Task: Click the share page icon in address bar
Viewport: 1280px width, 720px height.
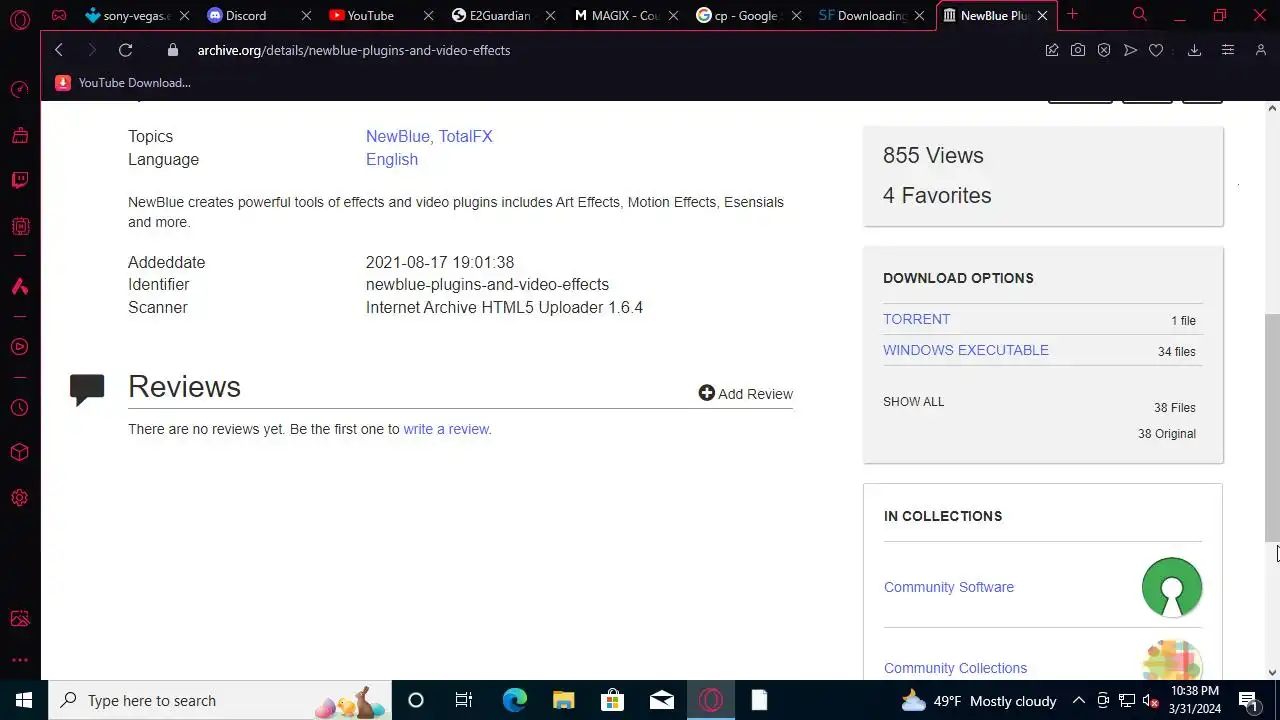Action: (x=1052, y=50)
